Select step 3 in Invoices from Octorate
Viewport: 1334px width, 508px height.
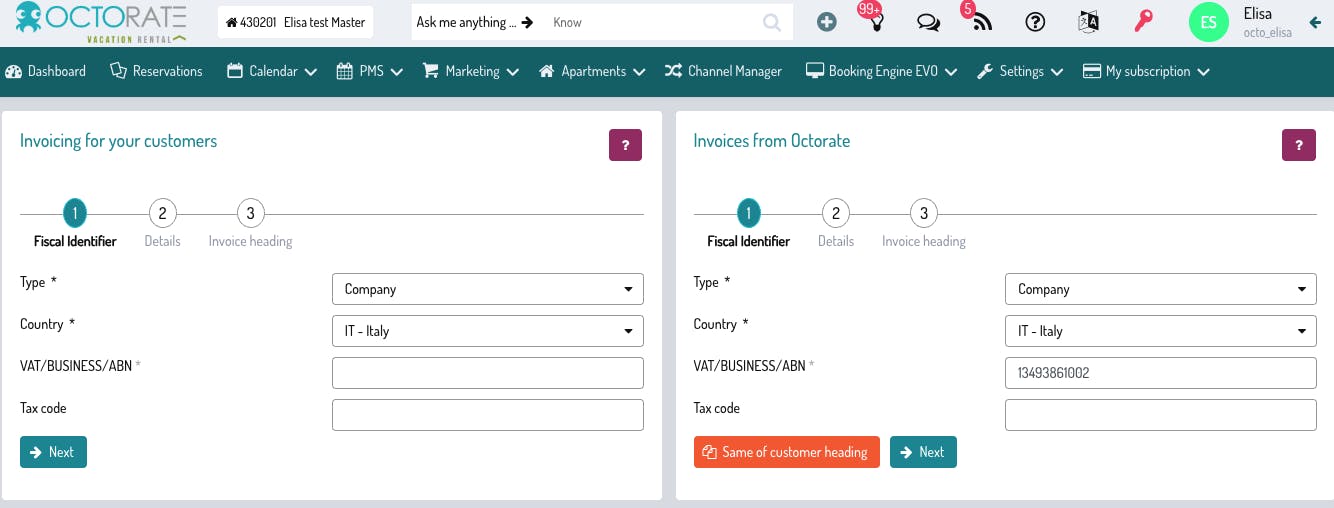923,213
